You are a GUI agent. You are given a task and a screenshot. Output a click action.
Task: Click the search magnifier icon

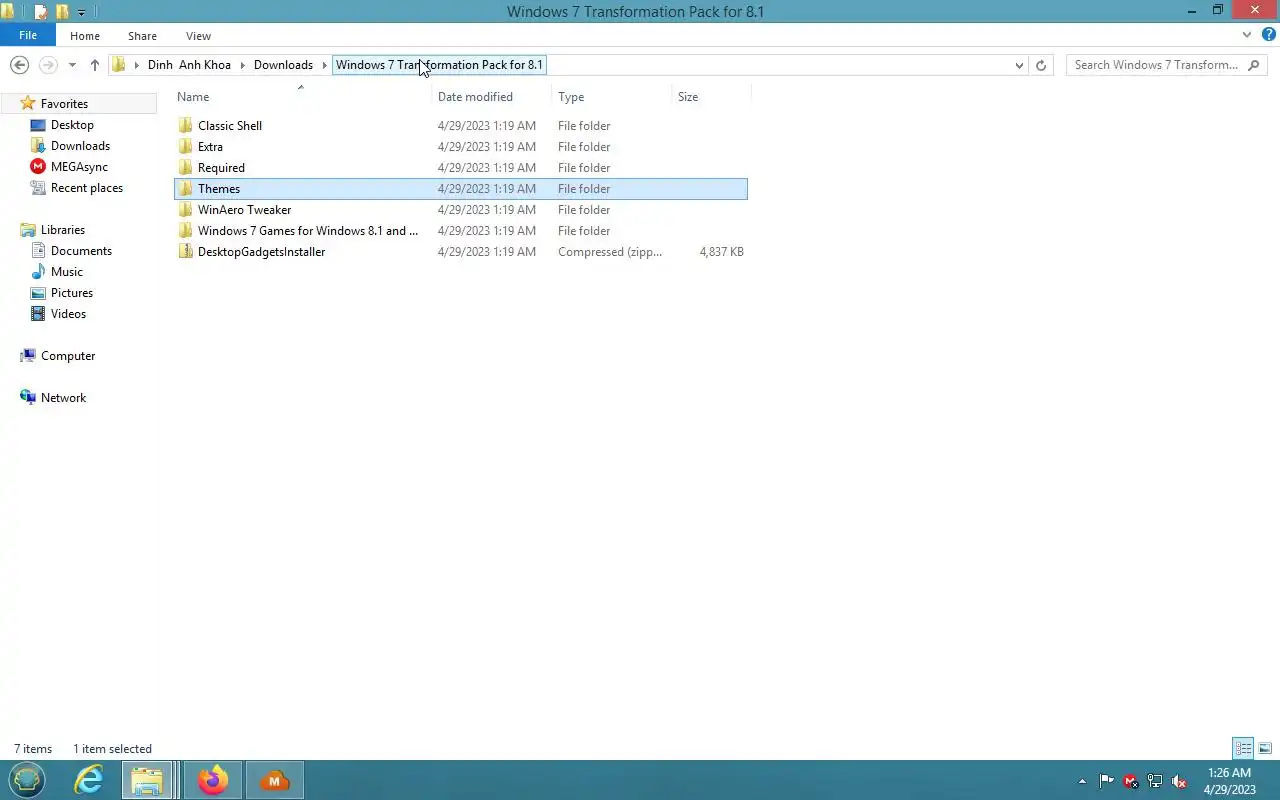[x=1254, y=65]
